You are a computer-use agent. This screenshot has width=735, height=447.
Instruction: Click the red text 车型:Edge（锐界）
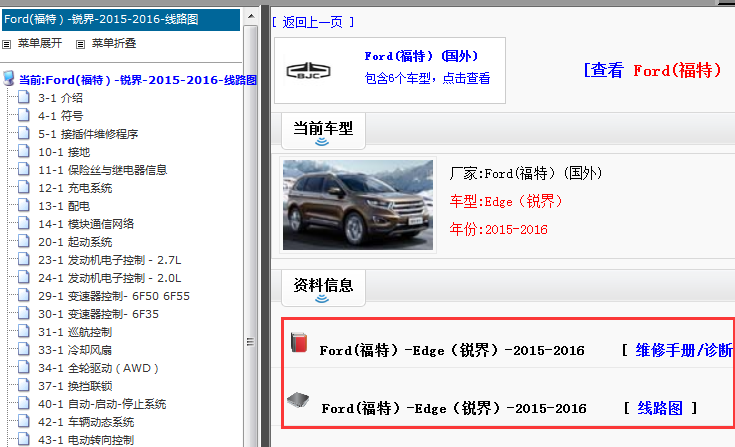(x=506, y=201)
